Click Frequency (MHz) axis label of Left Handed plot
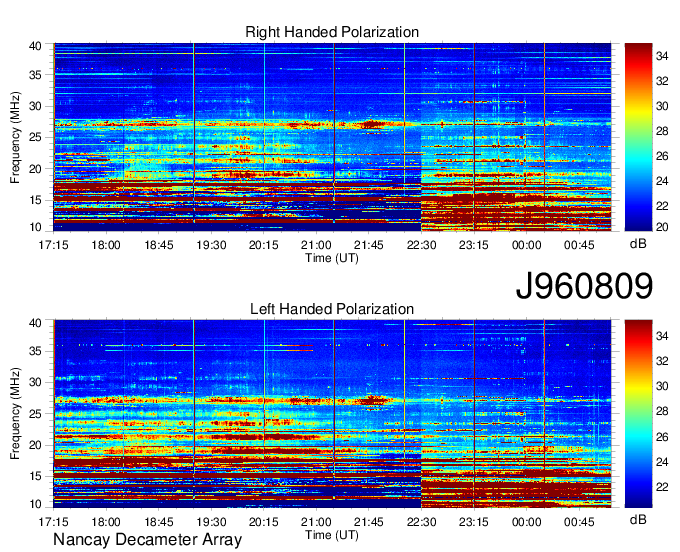This screenshot has width=680, height=552. pyautogui.click(x=15, y=414)
